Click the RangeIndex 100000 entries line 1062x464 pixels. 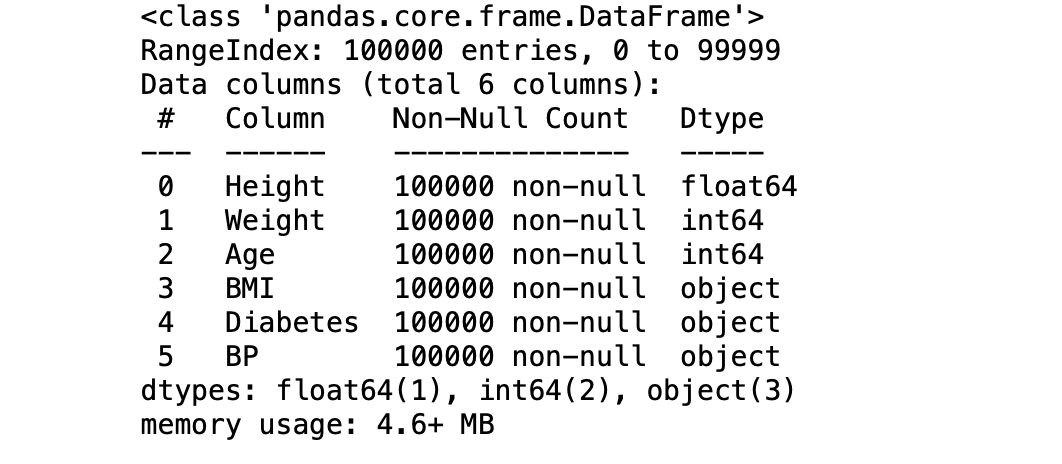pyautogui.click(x=461, y=51)
